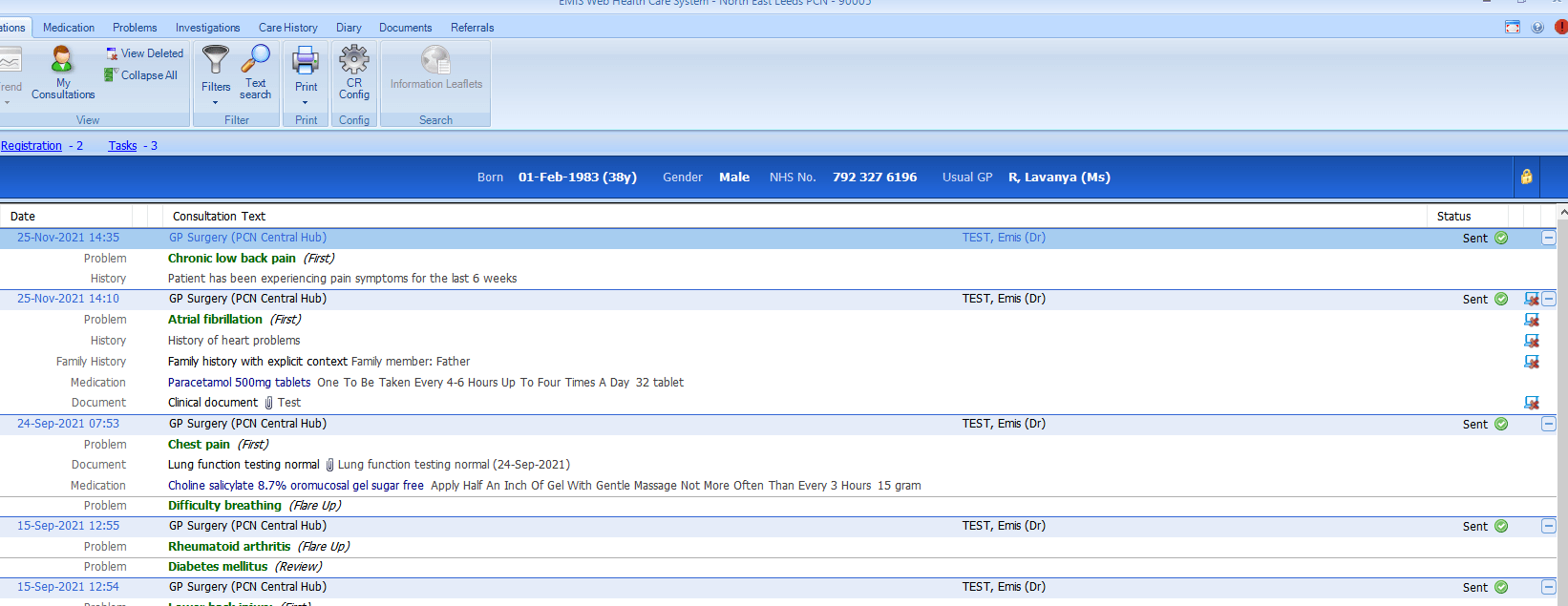This screenshot has width=1568, height=606.
Task: Open the Print dropdown arrow
Action: click(x=306, y=103)
